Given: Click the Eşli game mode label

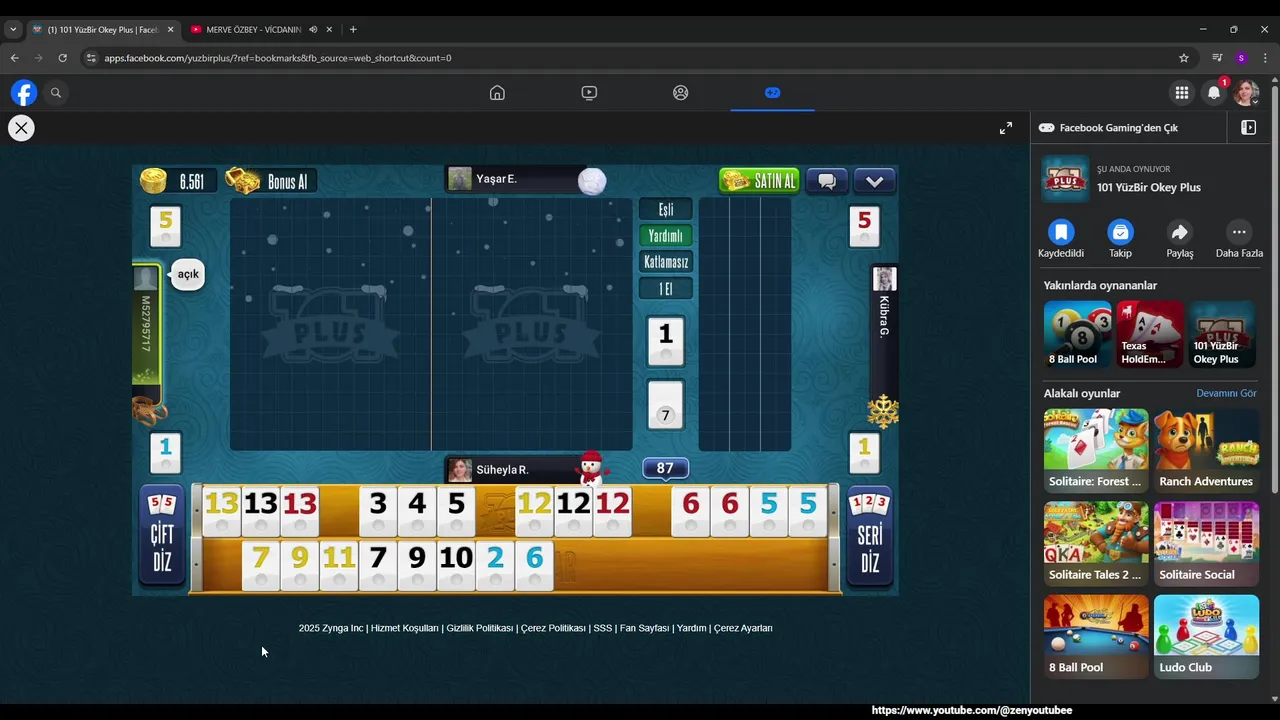Looking at the screenshot, I should (x=665, y=210).
